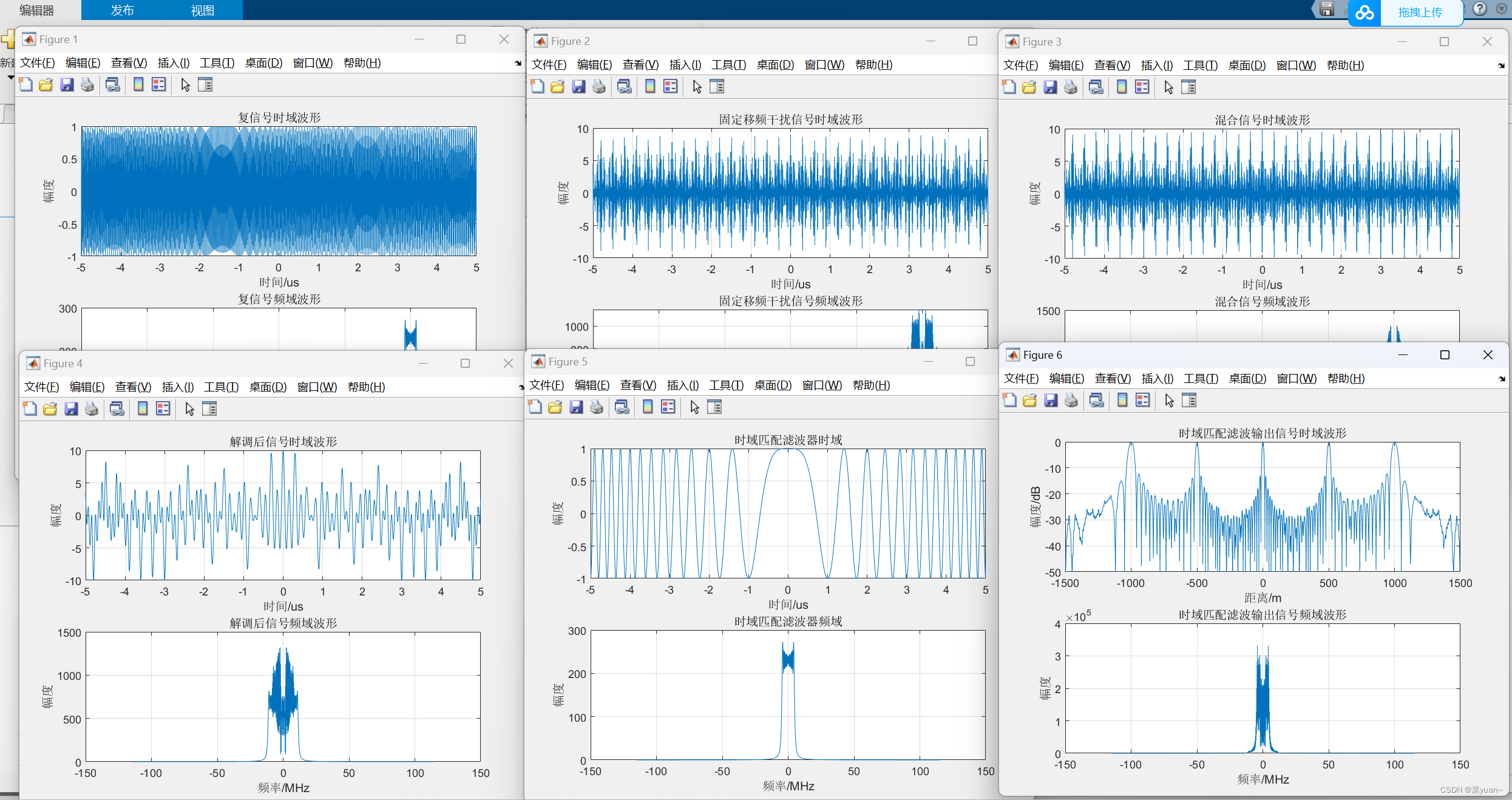Open Property Inspector in Figure 3 toolbar
The width and height of the screenshot is (1512, 800).
pos(1189,87)
